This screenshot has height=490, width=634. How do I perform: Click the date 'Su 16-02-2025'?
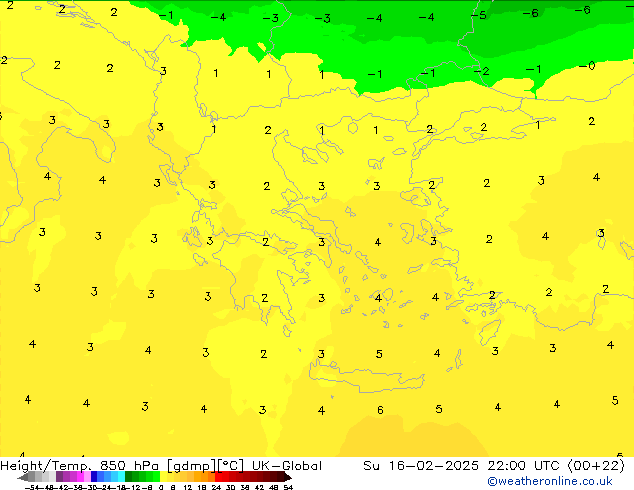421,466
